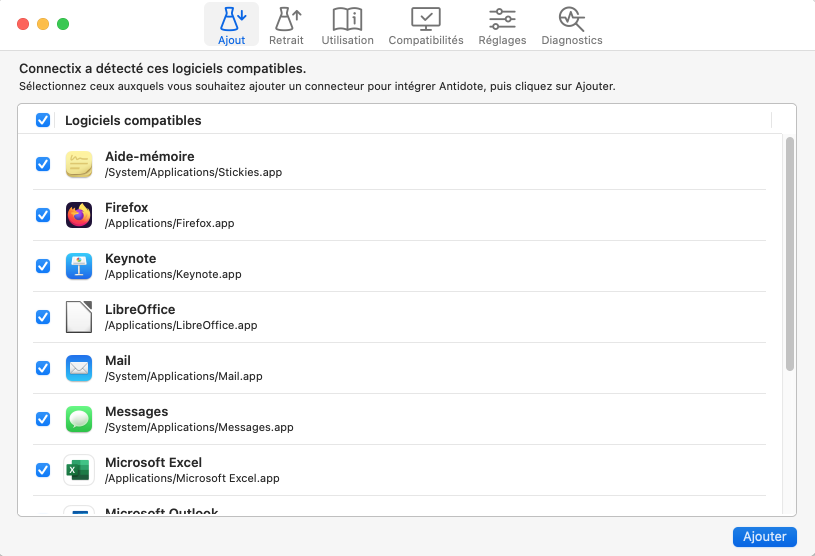
Task: Uncheck the Keynote checkbox
Action: point(43,266)
